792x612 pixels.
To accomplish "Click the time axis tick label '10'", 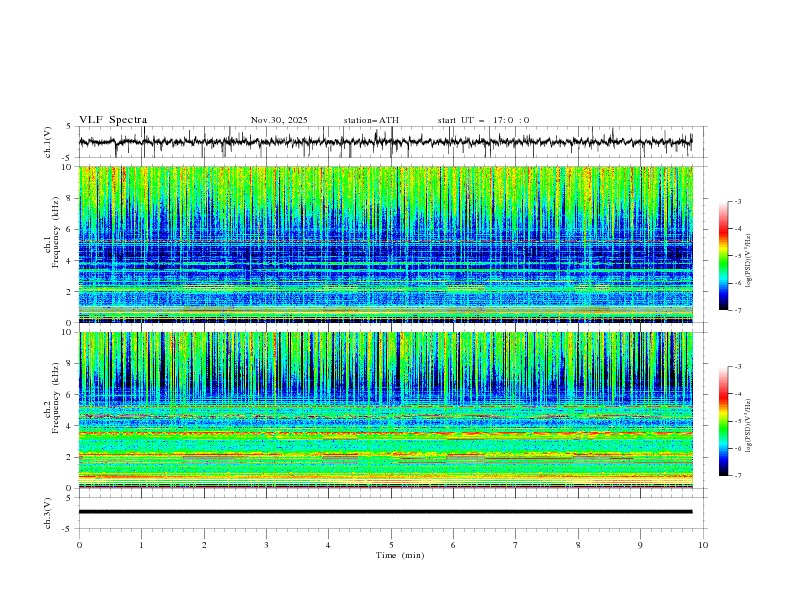I will pyautogui.click(x=703, y=545).
